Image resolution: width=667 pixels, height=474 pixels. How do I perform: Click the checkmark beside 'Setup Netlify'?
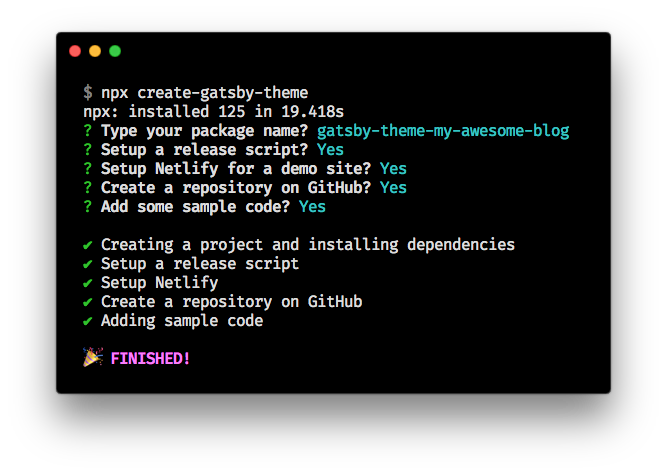coord(88,283)
